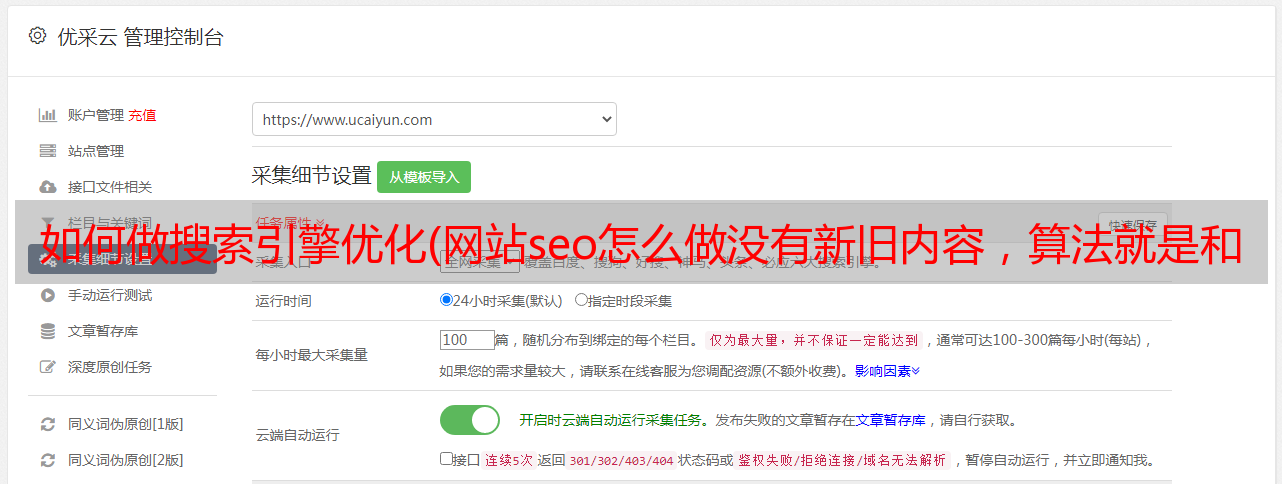
Task: Click the green 从模板导入 button
Action: pyautogui.click(x=424, y=177)
